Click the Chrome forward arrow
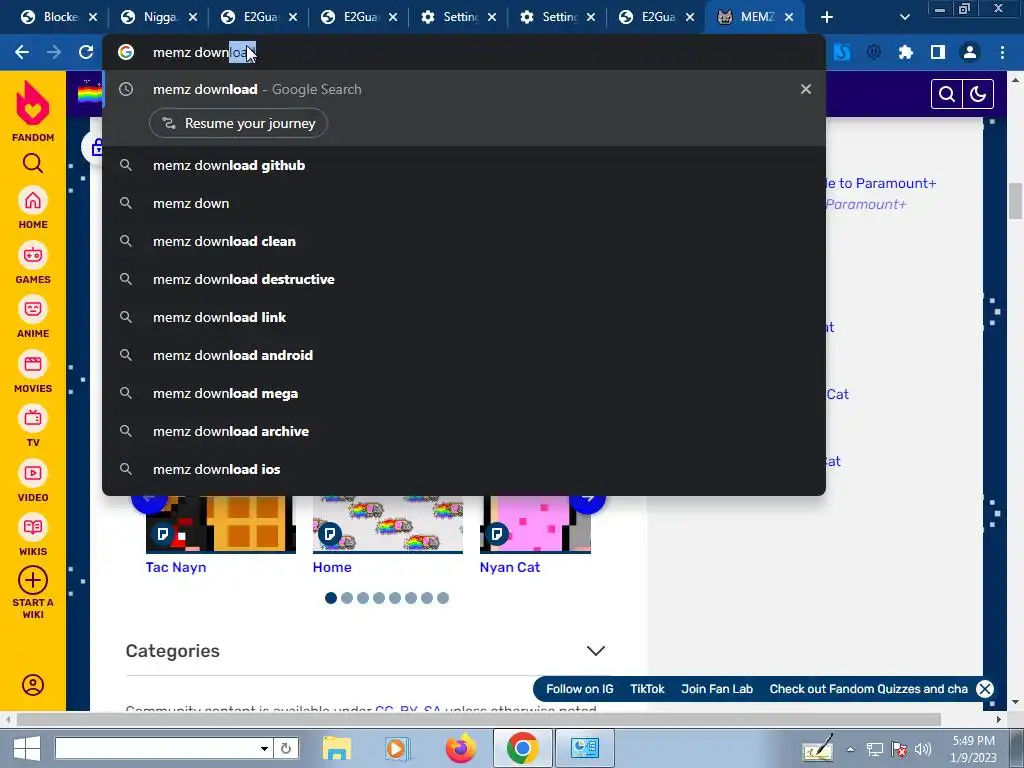1024x768 pixels. [x=54, y=52]
